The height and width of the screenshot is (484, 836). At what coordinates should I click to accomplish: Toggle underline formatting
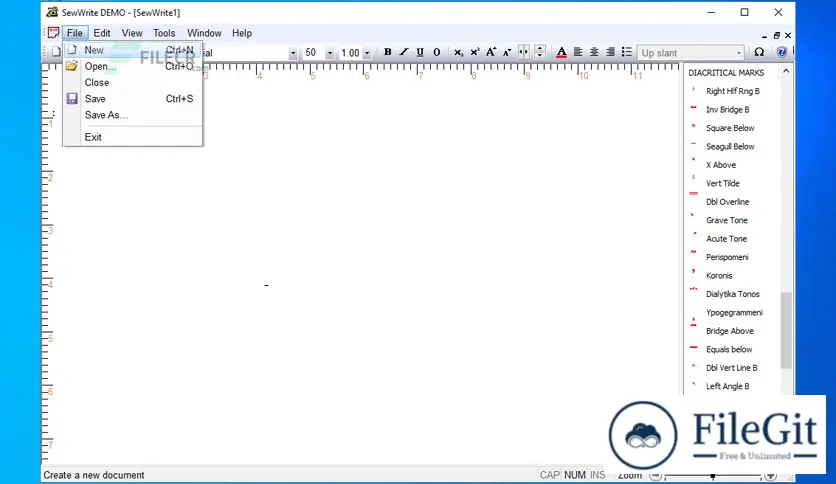[420, 52]
